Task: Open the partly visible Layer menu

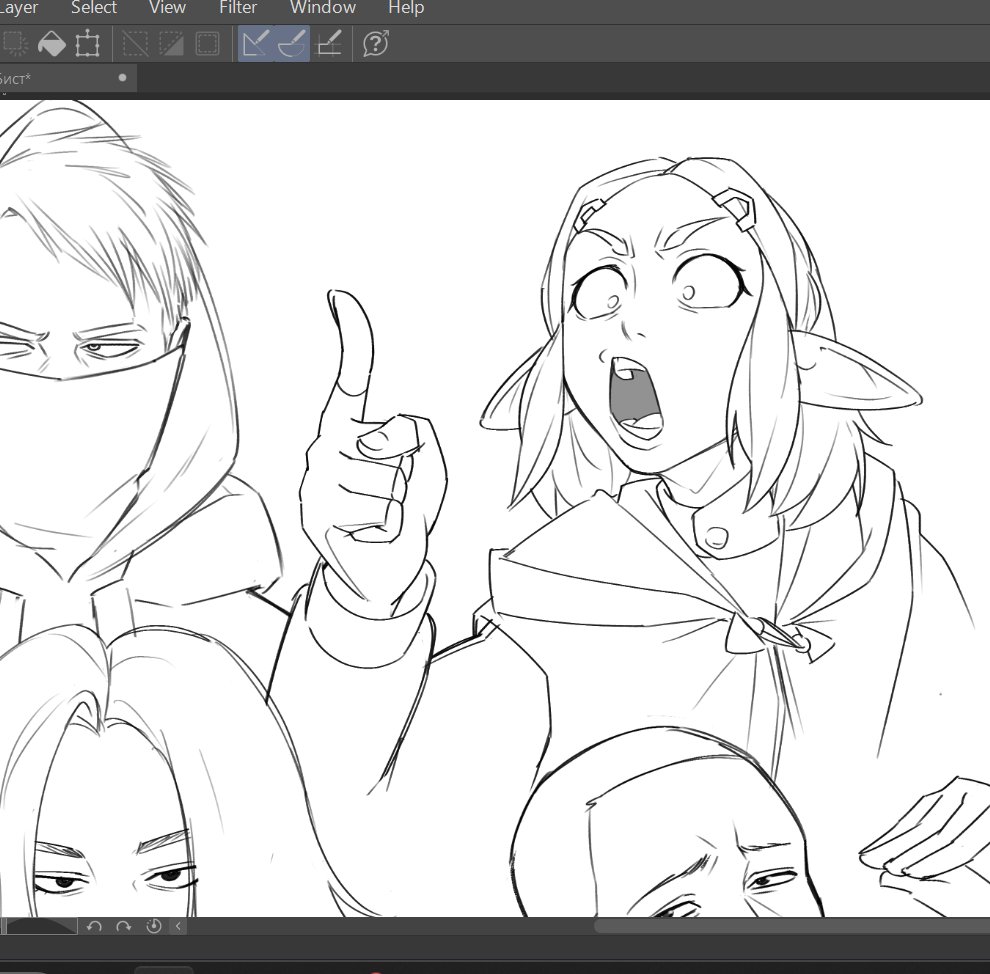Action: [19, 8]
